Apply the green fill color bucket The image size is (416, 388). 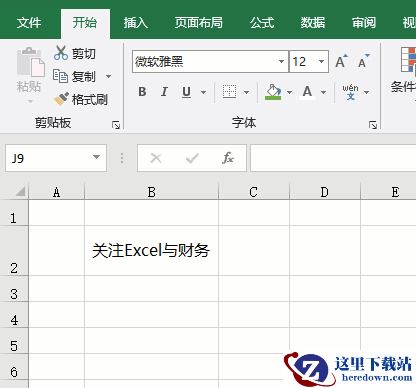pos(273,92)
